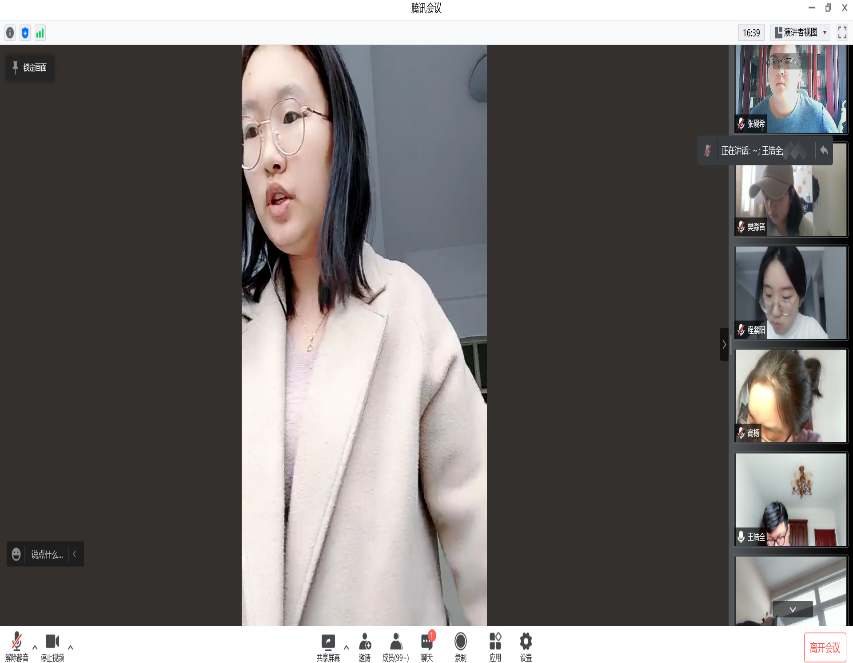Toggle the pin video button
853x663 pixels.
(x=29, y=68)
